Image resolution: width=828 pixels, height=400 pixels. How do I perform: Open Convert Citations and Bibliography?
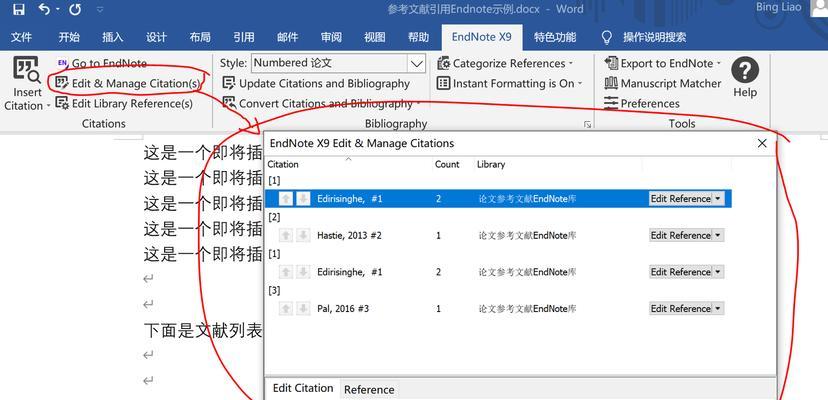pos(321,104)
